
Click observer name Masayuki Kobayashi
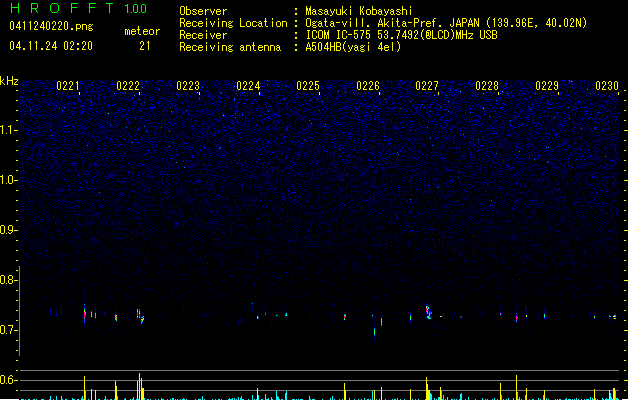(x=358, y=11)
